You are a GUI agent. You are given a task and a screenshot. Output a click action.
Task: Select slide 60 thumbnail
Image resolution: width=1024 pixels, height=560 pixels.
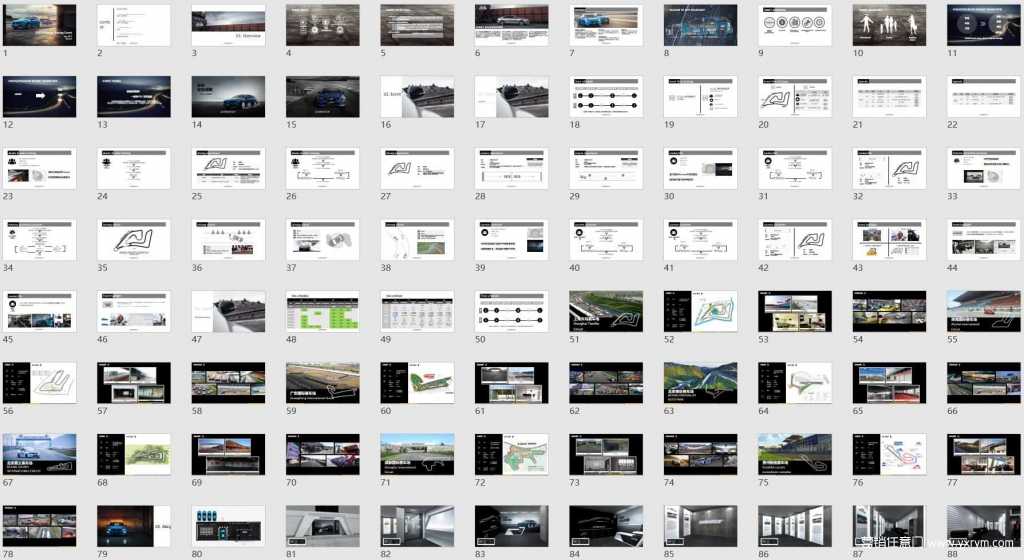pos(417,383)
